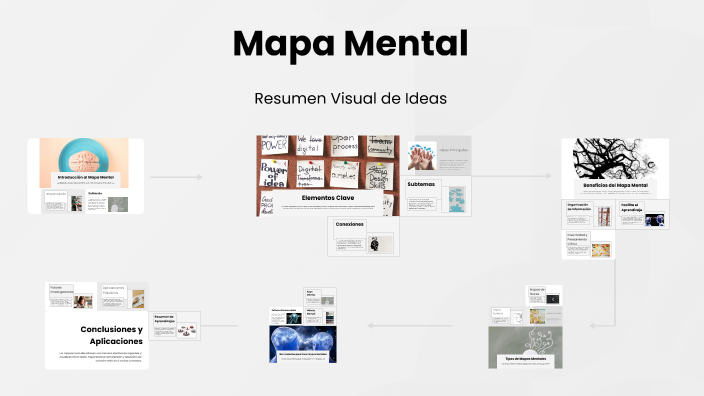Open the 'Futuras Investigaciones' subtopic card
This screenshot has width=704, height=396.
(71, 296)
